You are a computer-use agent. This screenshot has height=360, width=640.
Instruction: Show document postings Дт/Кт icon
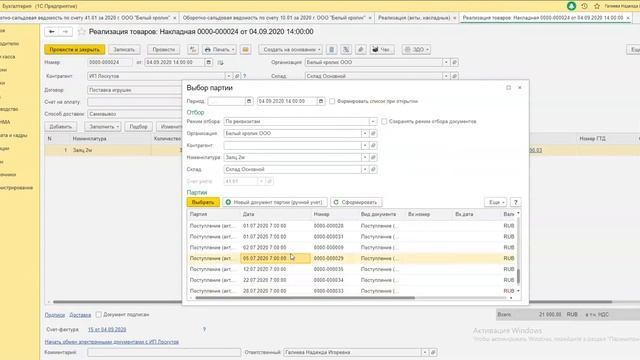193,49
